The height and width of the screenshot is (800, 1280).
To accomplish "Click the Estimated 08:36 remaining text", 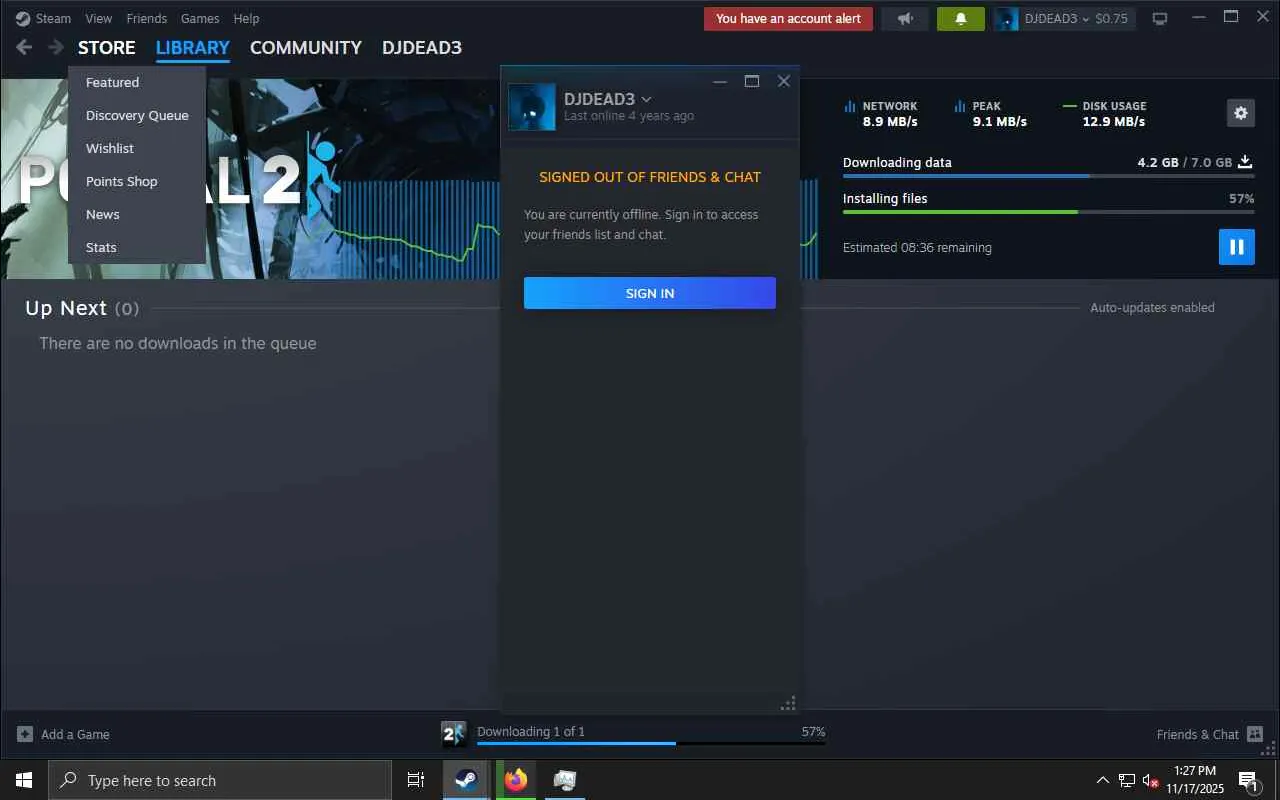I will coord(917,247).
